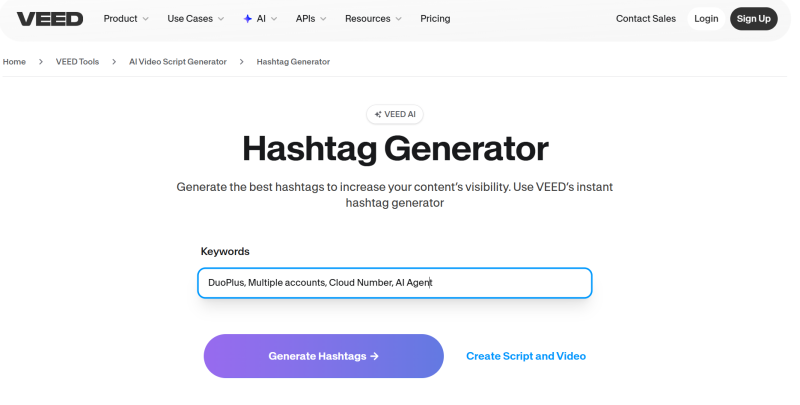Viewport: 800px width, 405px height.
Task: Click the AI sparkle icon in navbar
Action: click(x=247, y=19)
